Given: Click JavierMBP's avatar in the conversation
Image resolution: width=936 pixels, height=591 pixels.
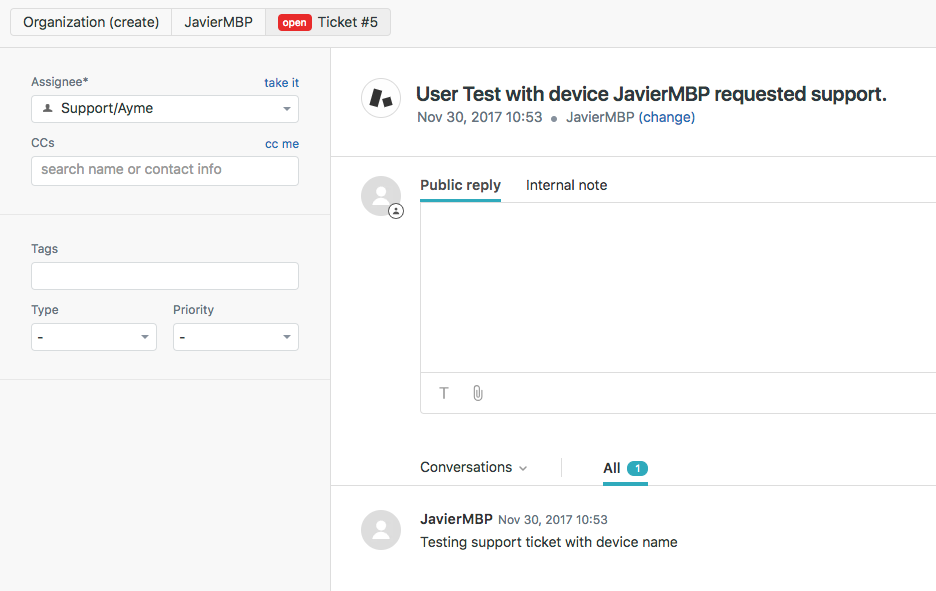Looking at the screenshot, I should point(381,530).
